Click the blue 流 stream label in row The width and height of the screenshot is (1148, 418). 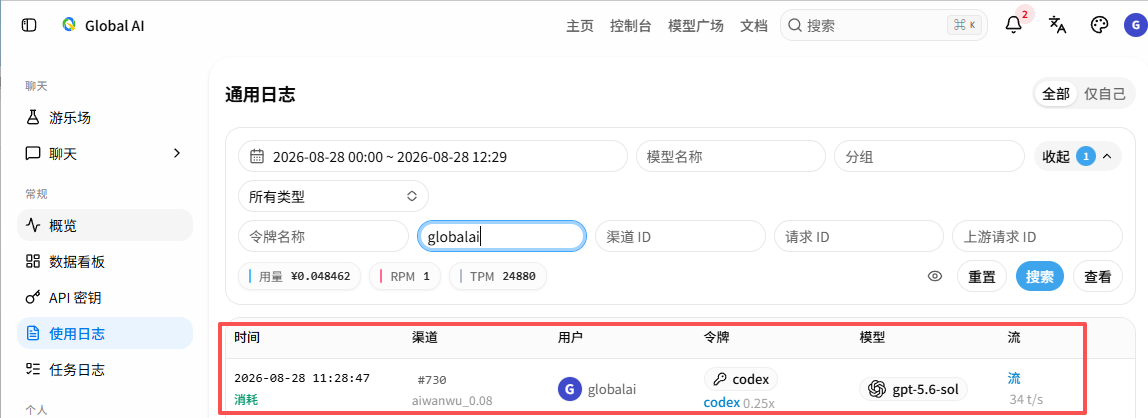pos(1014,378)
